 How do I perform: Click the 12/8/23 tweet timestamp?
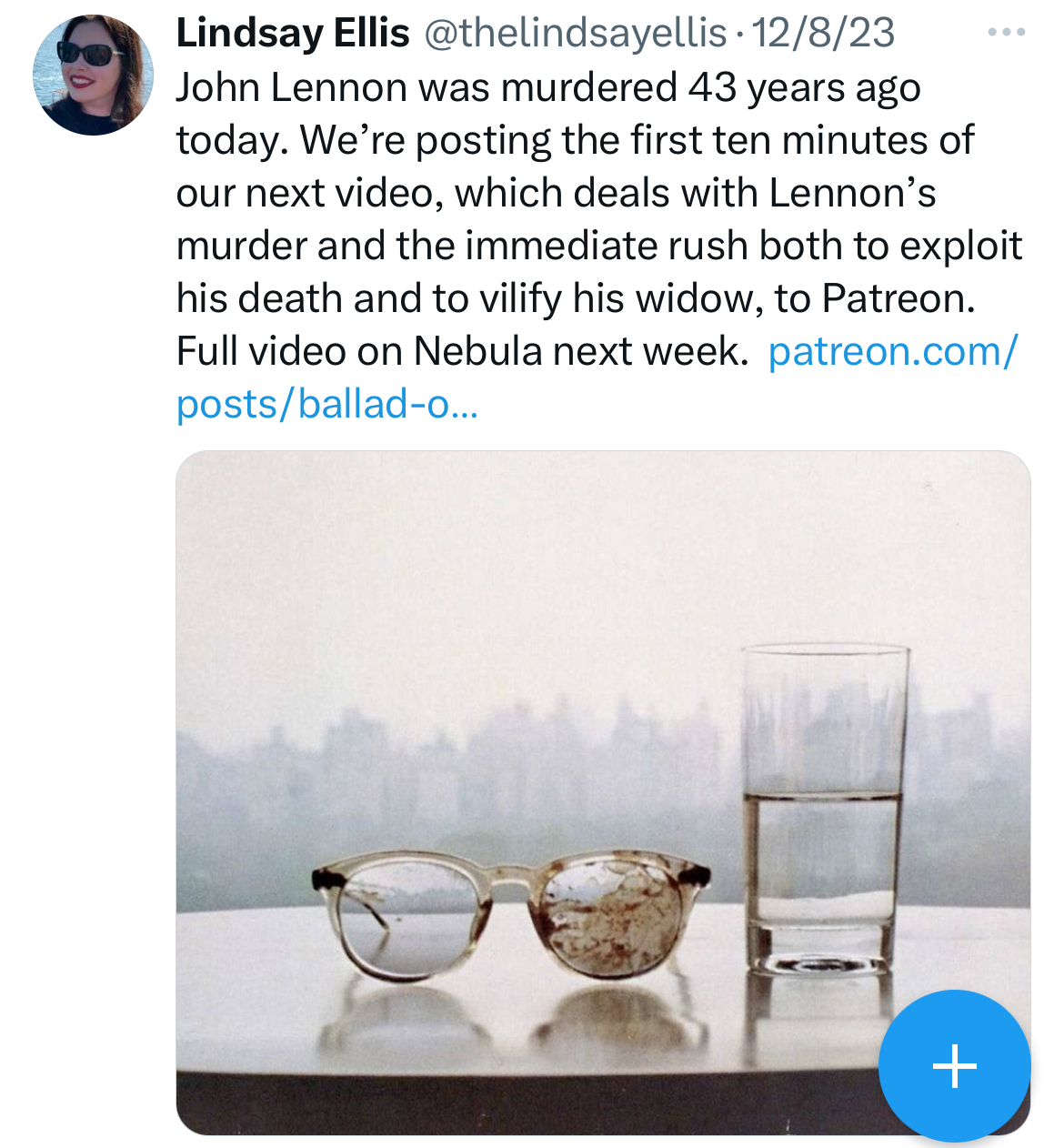coord(824,34)
